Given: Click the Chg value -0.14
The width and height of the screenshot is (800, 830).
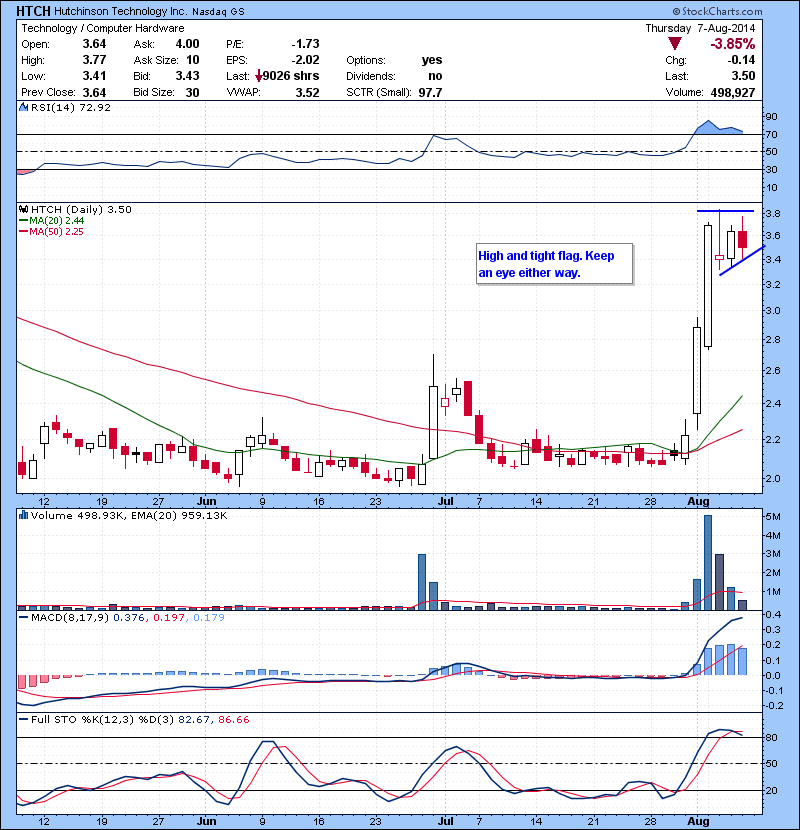Looking at the screenshot, I should click(x=741, y=60).
